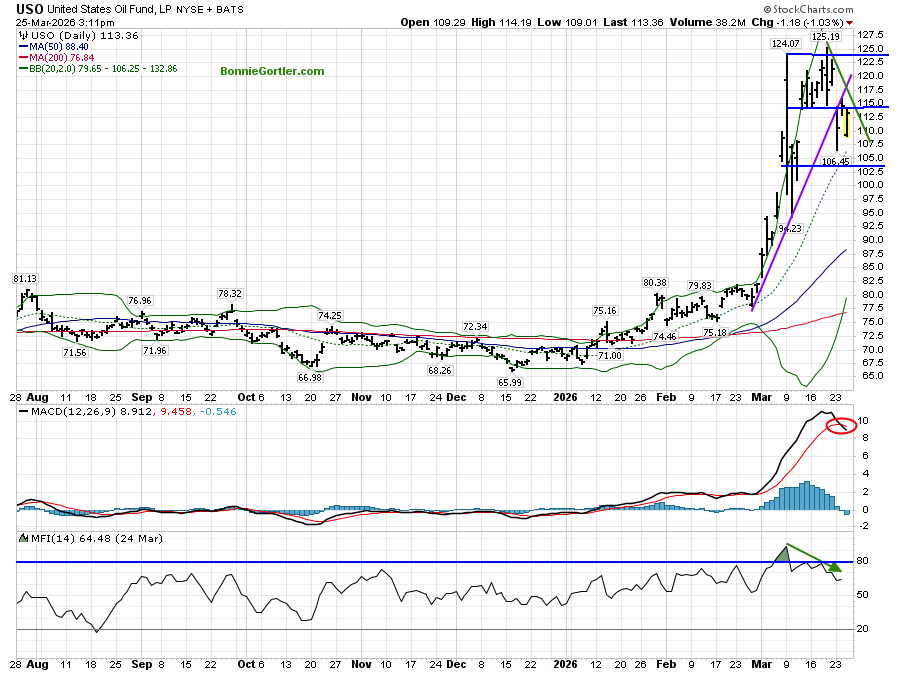The width and height of the screenshot is (900, 673).
Task: Click the 81.13 price label near August
Action: click(26, 278)
